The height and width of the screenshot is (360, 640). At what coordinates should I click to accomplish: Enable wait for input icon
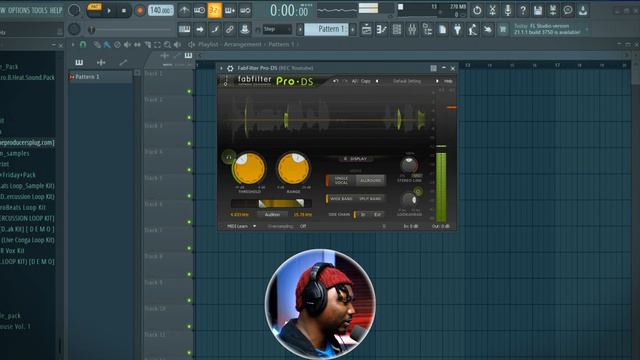coord(199,10)
